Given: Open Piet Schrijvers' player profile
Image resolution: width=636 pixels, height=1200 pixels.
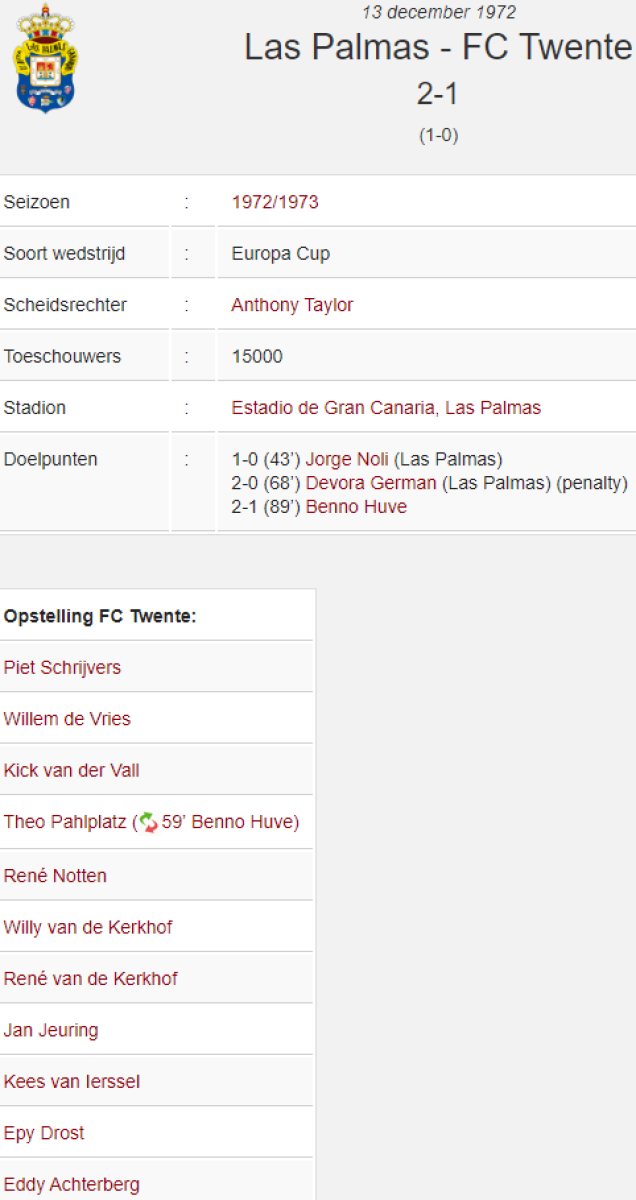Looking at the screenshot, I should click(x=62, y=668).
